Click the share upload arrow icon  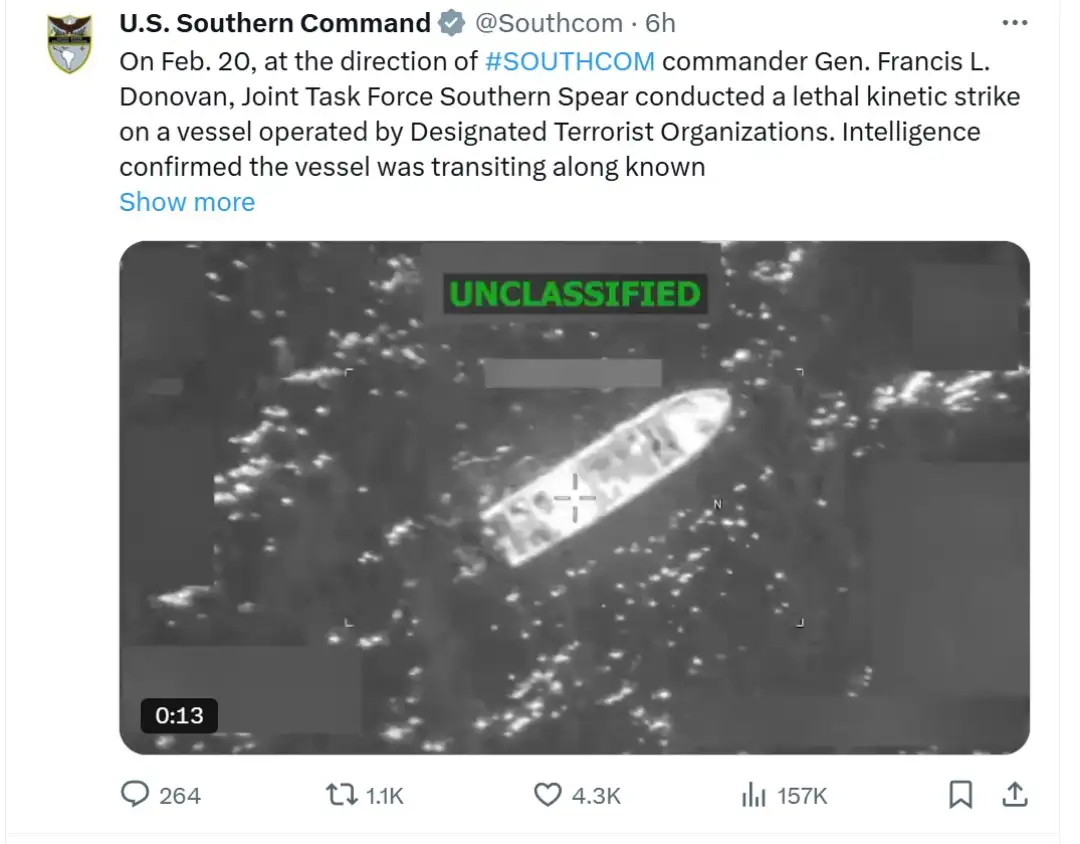click(1014, 795)
